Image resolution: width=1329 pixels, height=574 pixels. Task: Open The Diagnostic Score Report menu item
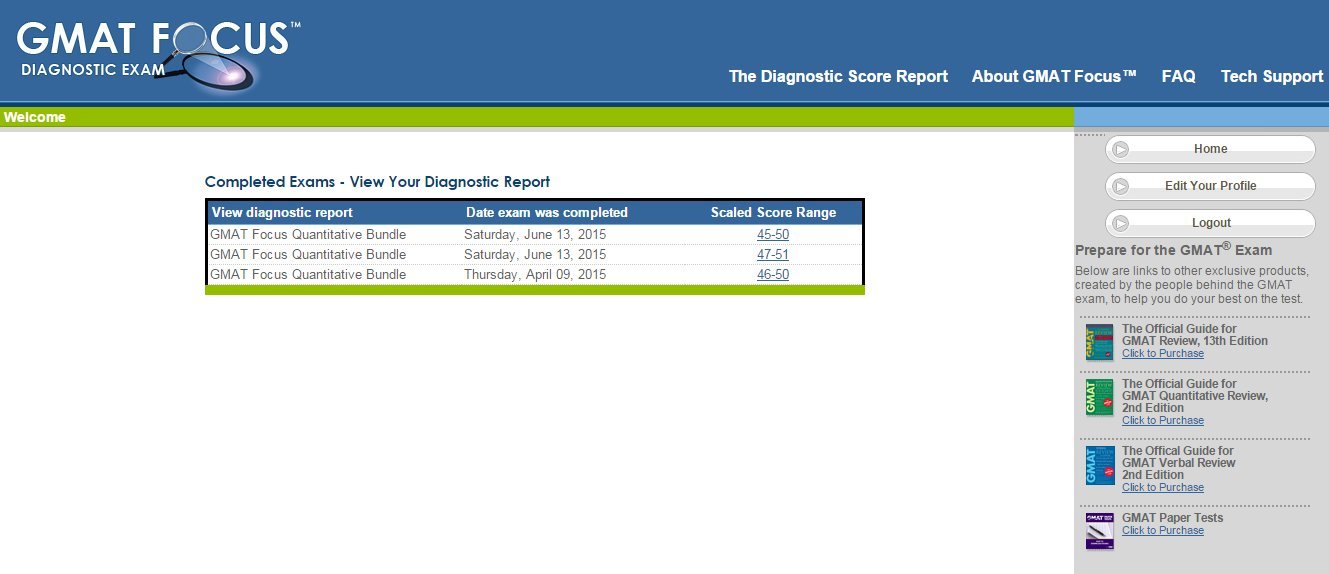click(838, 76)
